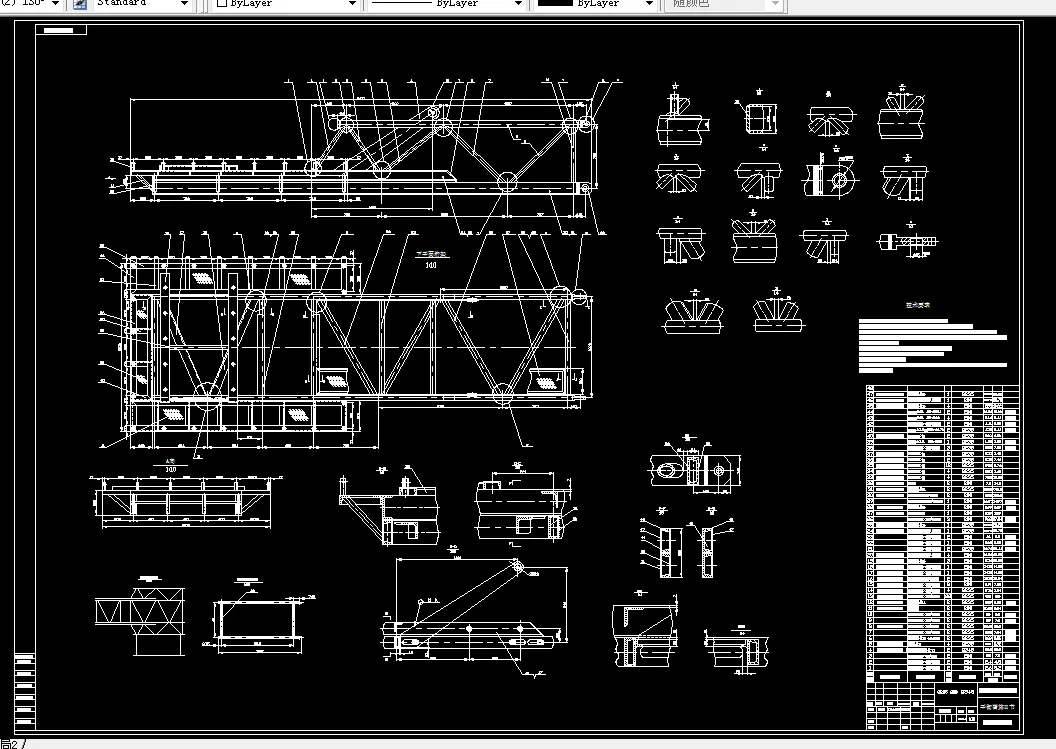
Task: Switch to the 布局2 layout tab
Action: click(11, 744)
